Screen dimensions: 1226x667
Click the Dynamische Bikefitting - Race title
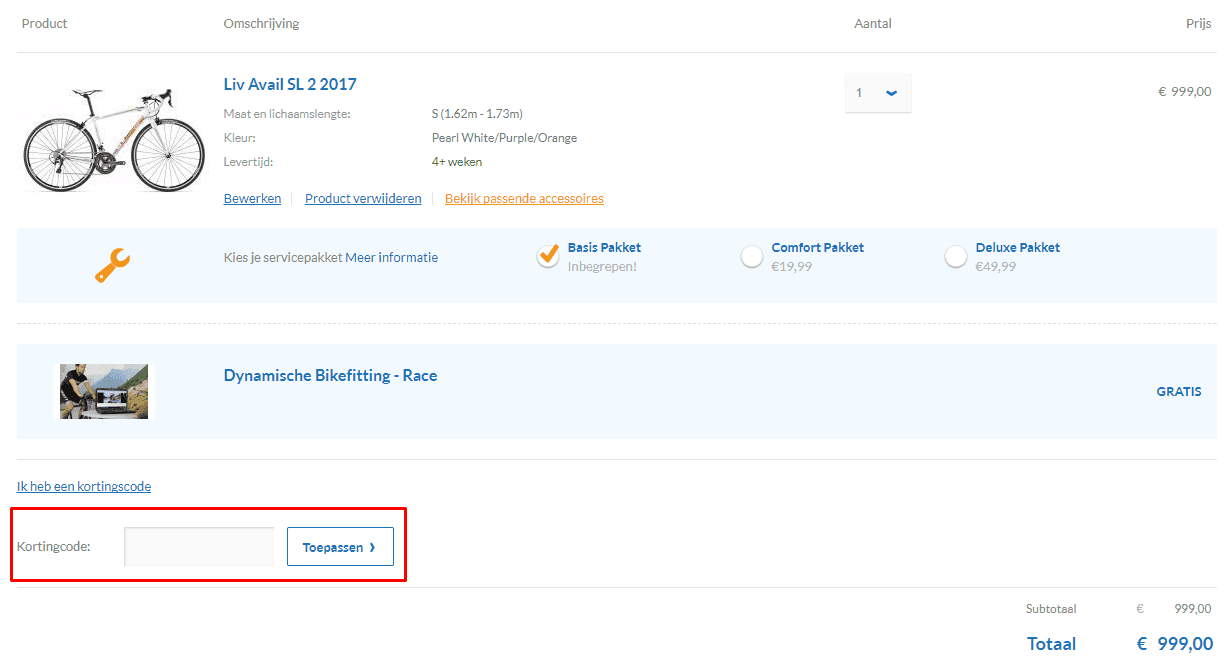[330, 376]
